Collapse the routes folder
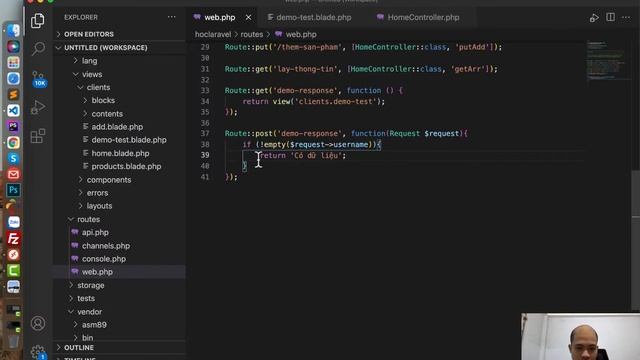This screenshot has height=360, width=640. click(x=89, y=220)
